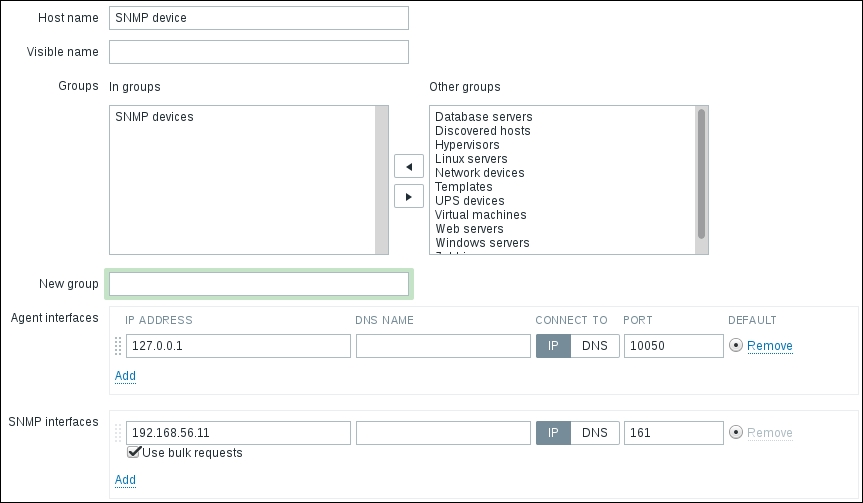Toggle Use bulk requests checkbox
This screenshot has width=863, height=503.
pos(134,452)
